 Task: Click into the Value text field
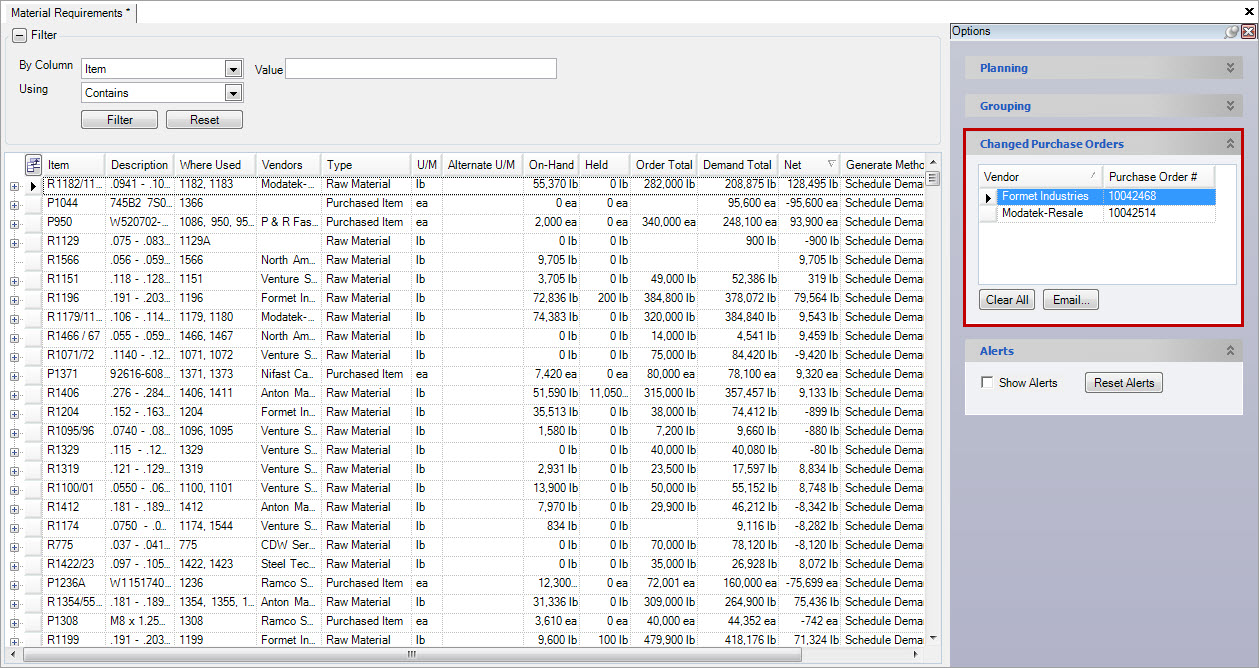(421, 69)
